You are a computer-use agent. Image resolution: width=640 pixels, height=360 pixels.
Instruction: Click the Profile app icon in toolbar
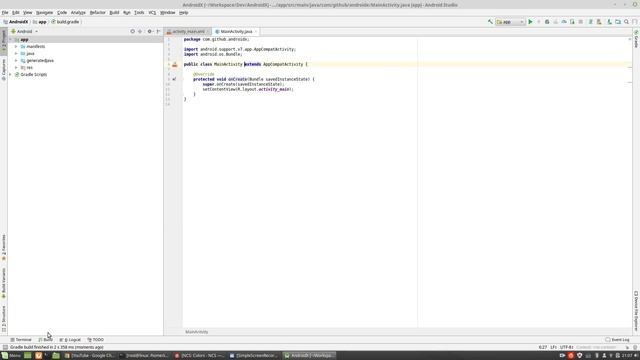click(x=564, y=22)
